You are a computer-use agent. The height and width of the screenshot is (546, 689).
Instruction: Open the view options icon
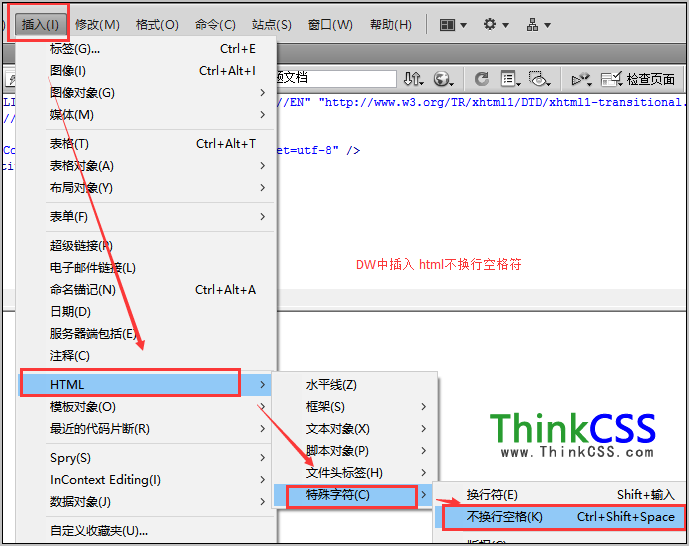click(511, 79)
